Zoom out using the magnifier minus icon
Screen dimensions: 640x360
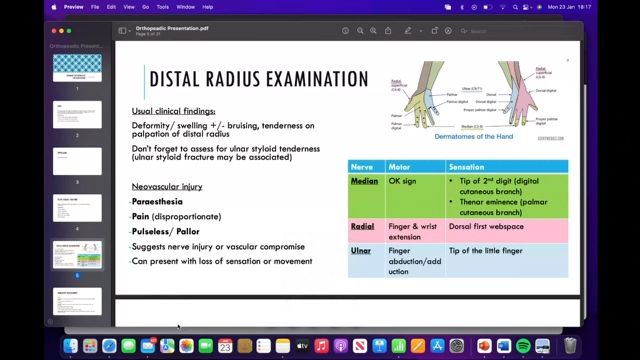360,31
